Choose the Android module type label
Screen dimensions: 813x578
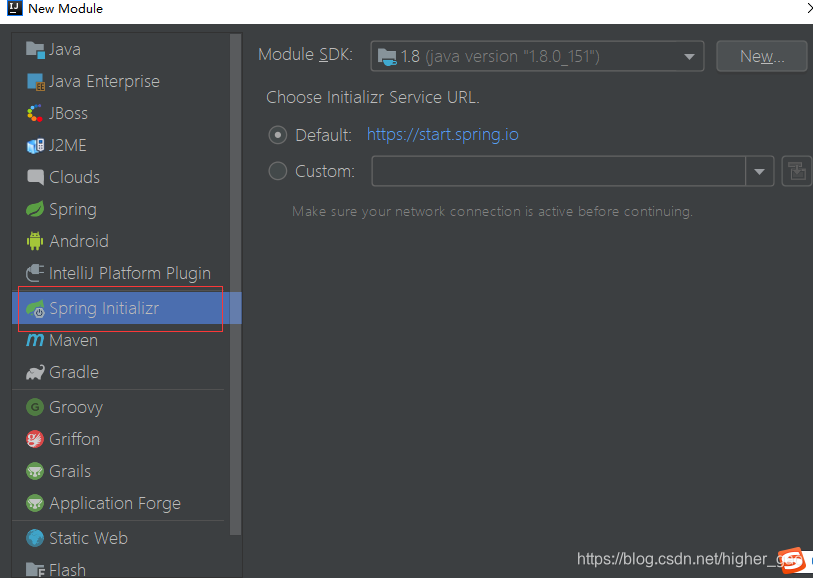tap(79, 242)
